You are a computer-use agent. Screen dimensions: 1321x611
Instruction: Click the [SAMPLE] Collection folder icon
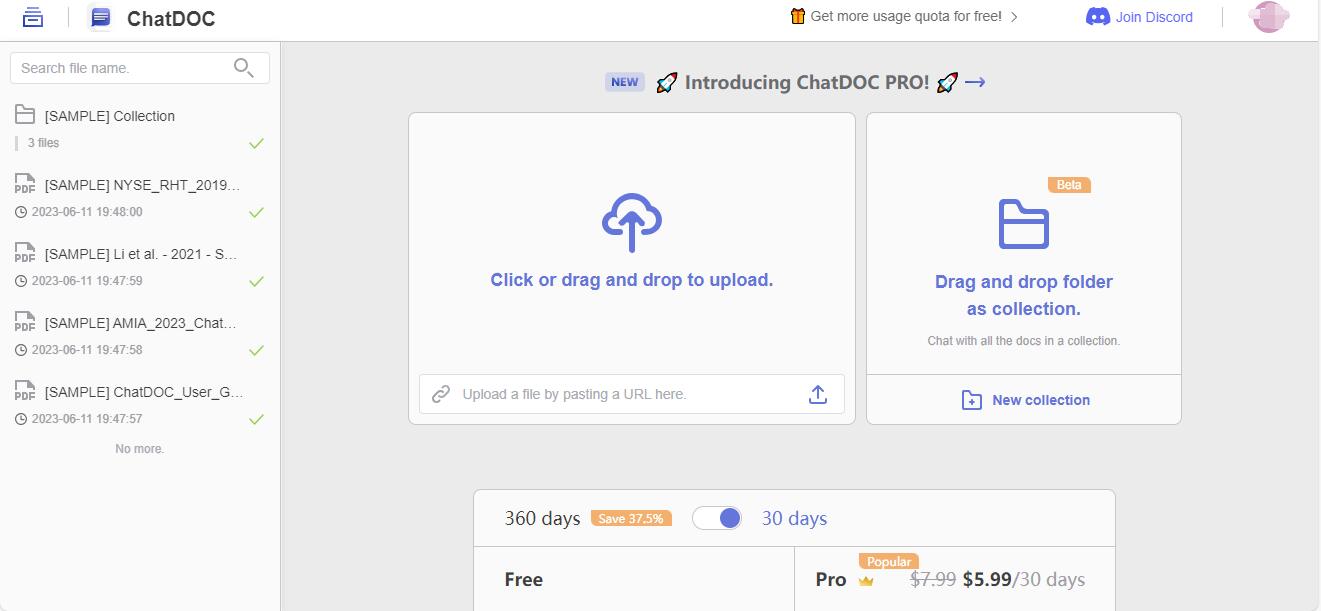tap(25, 114)
